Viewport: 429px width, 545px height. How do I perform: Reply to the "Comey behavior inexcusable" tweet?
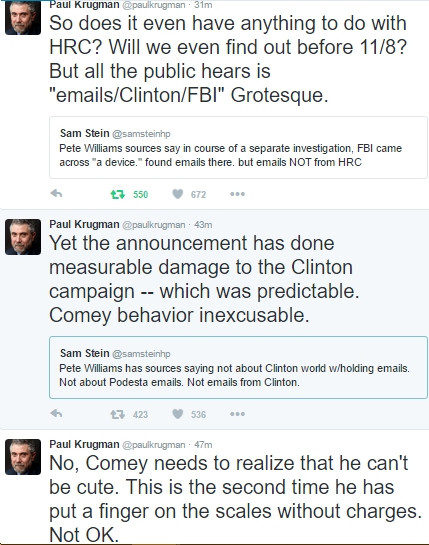56,414
